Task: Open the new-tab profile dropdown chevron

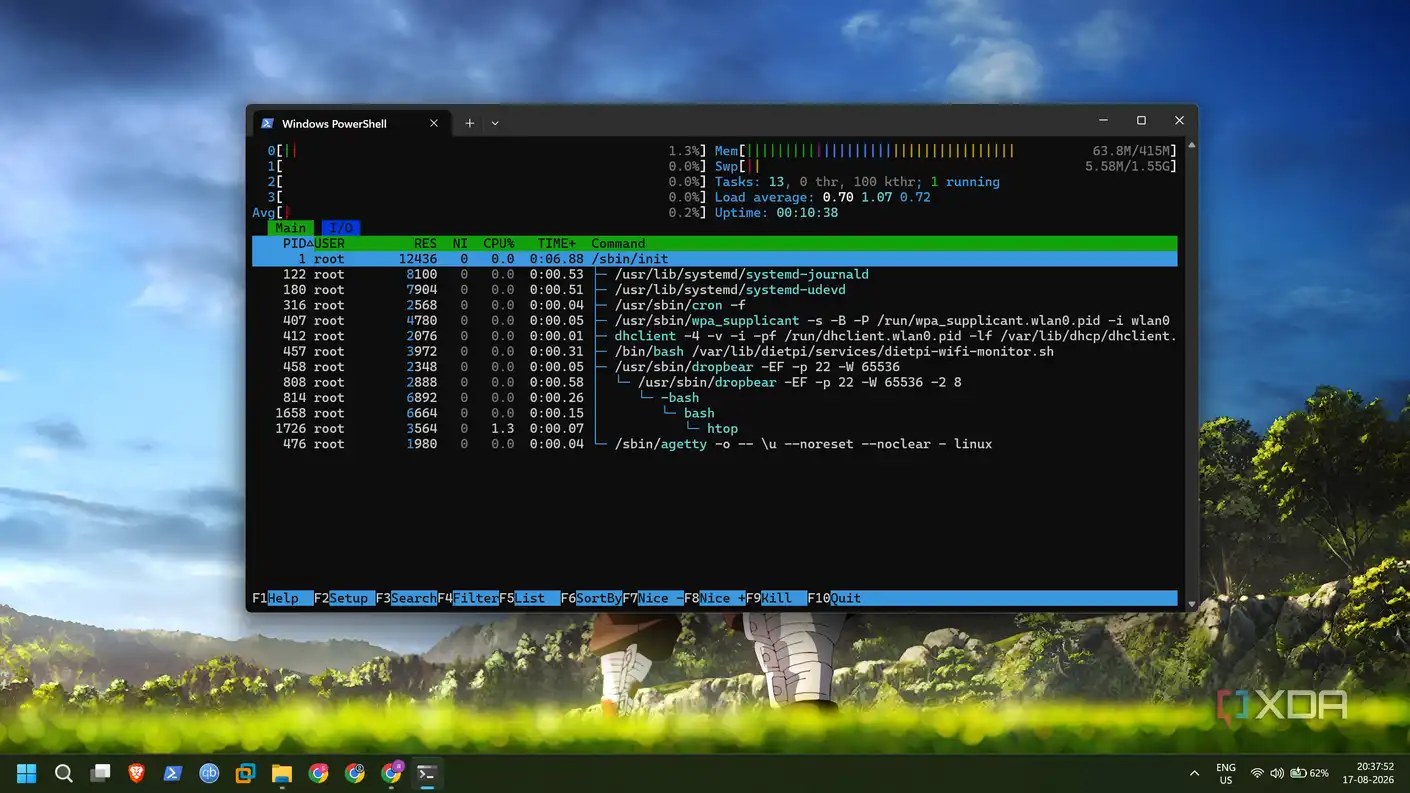Action: [x=494, y=123]
